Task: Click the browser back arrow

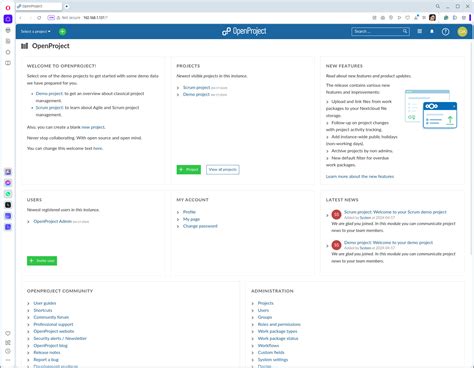Action: coord(21,18)
